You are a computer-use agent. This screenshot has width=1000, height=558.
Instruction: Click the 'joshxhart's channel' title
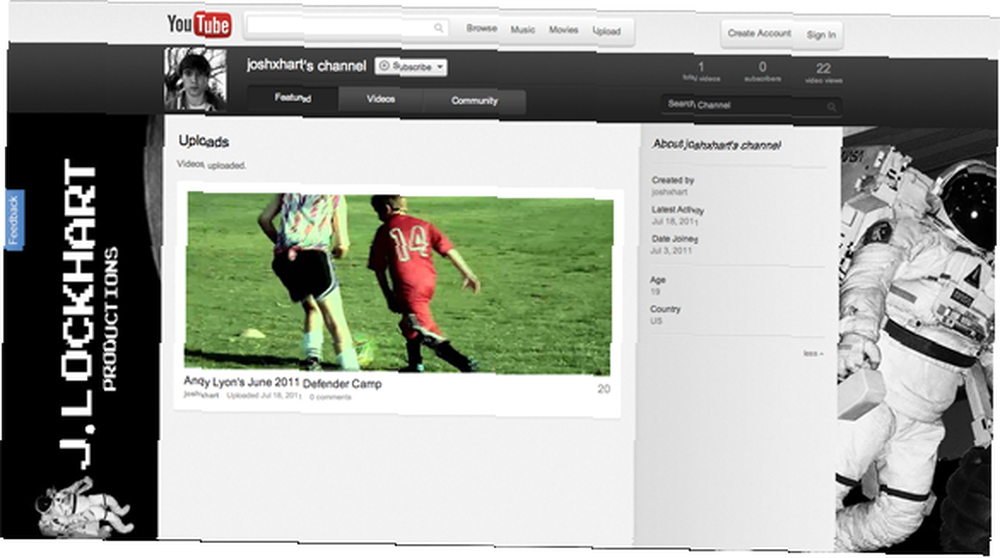[306, 65]
